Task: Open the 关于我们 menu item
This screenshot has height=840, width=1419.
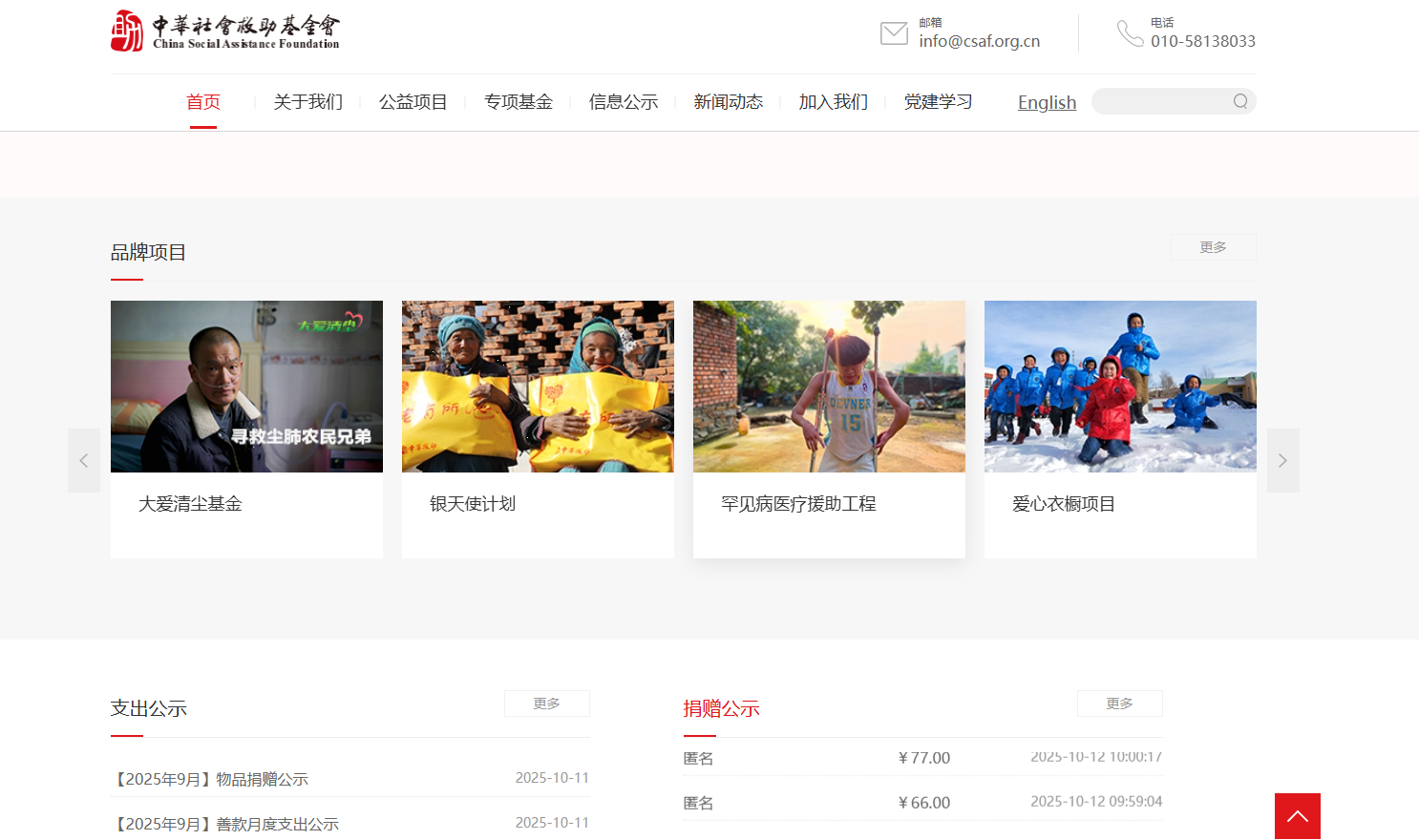Action: coord(307,102)
